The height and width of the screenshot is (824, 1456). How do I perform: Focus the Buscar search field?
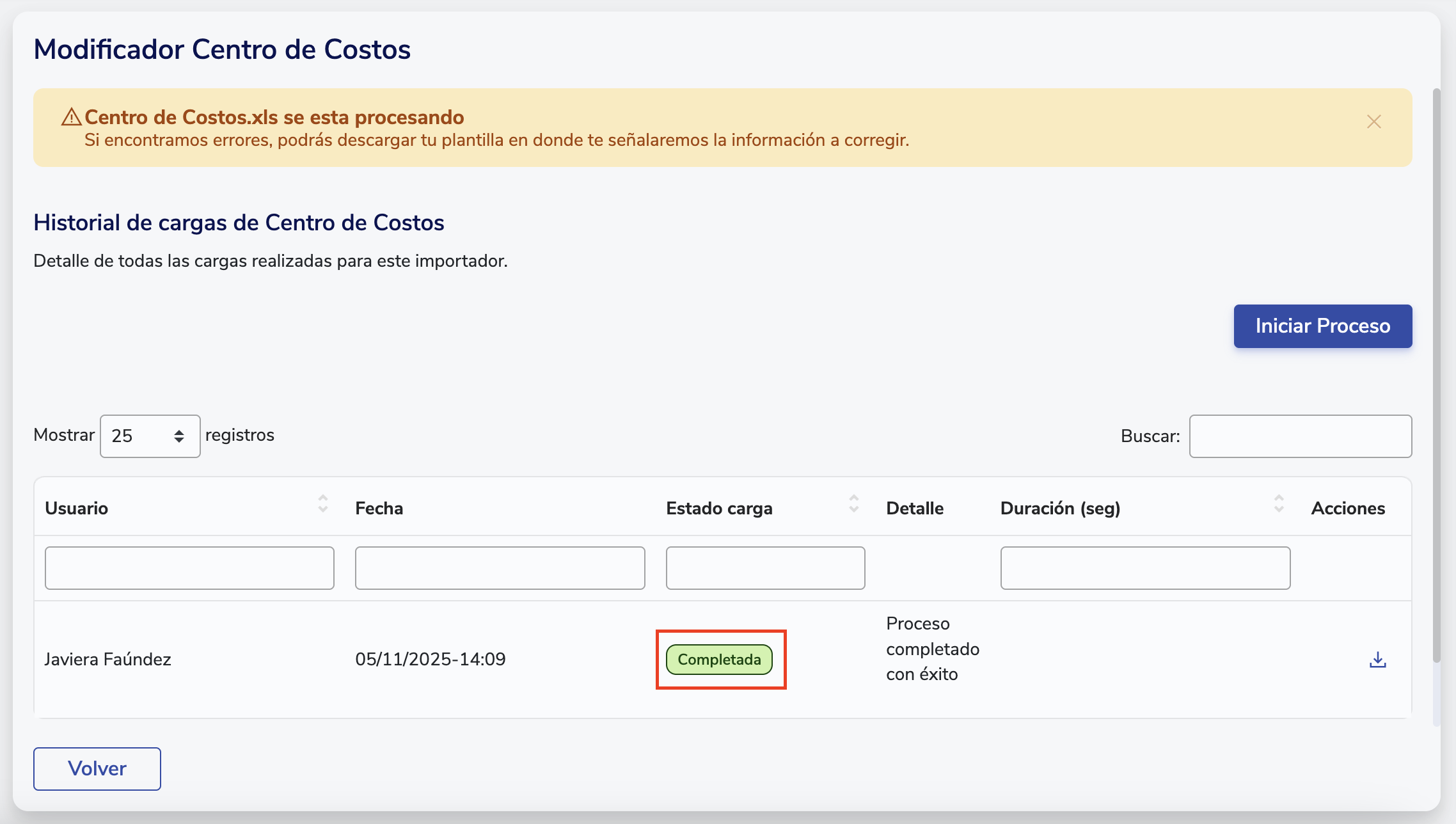pos(1300,436)
